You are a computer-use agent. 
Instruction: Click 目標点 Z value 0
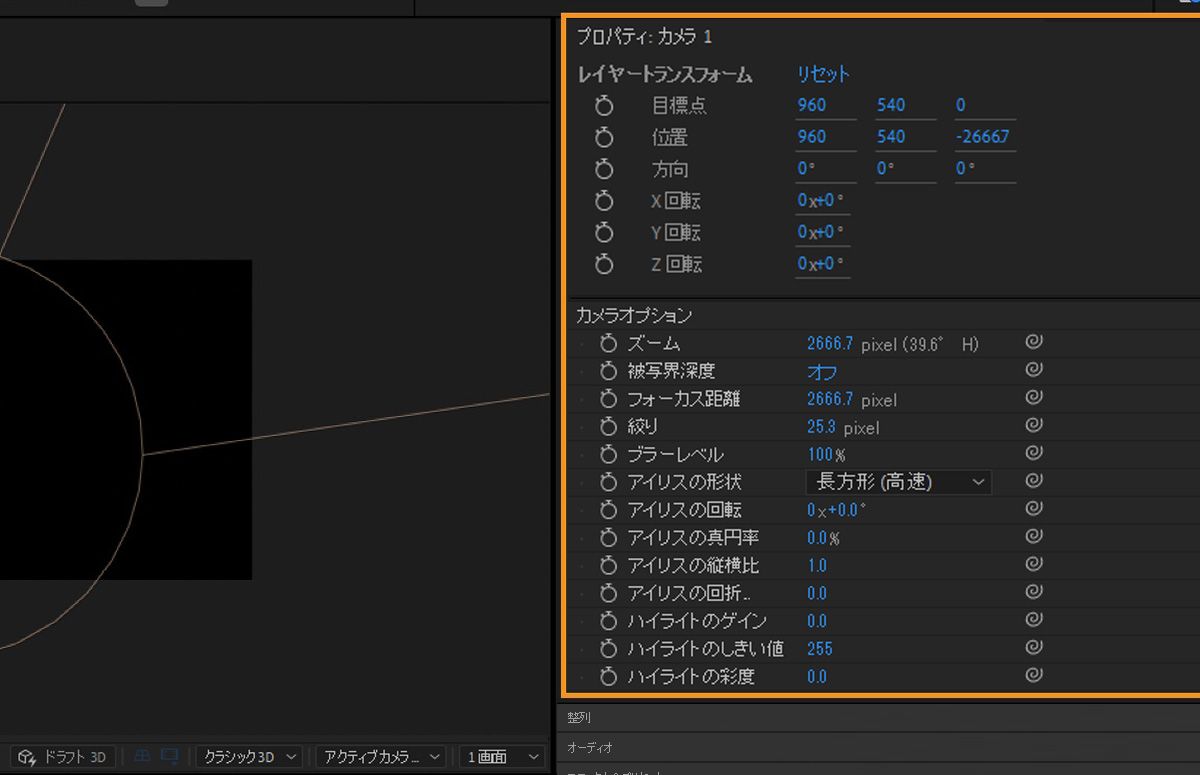click(961, 105)
